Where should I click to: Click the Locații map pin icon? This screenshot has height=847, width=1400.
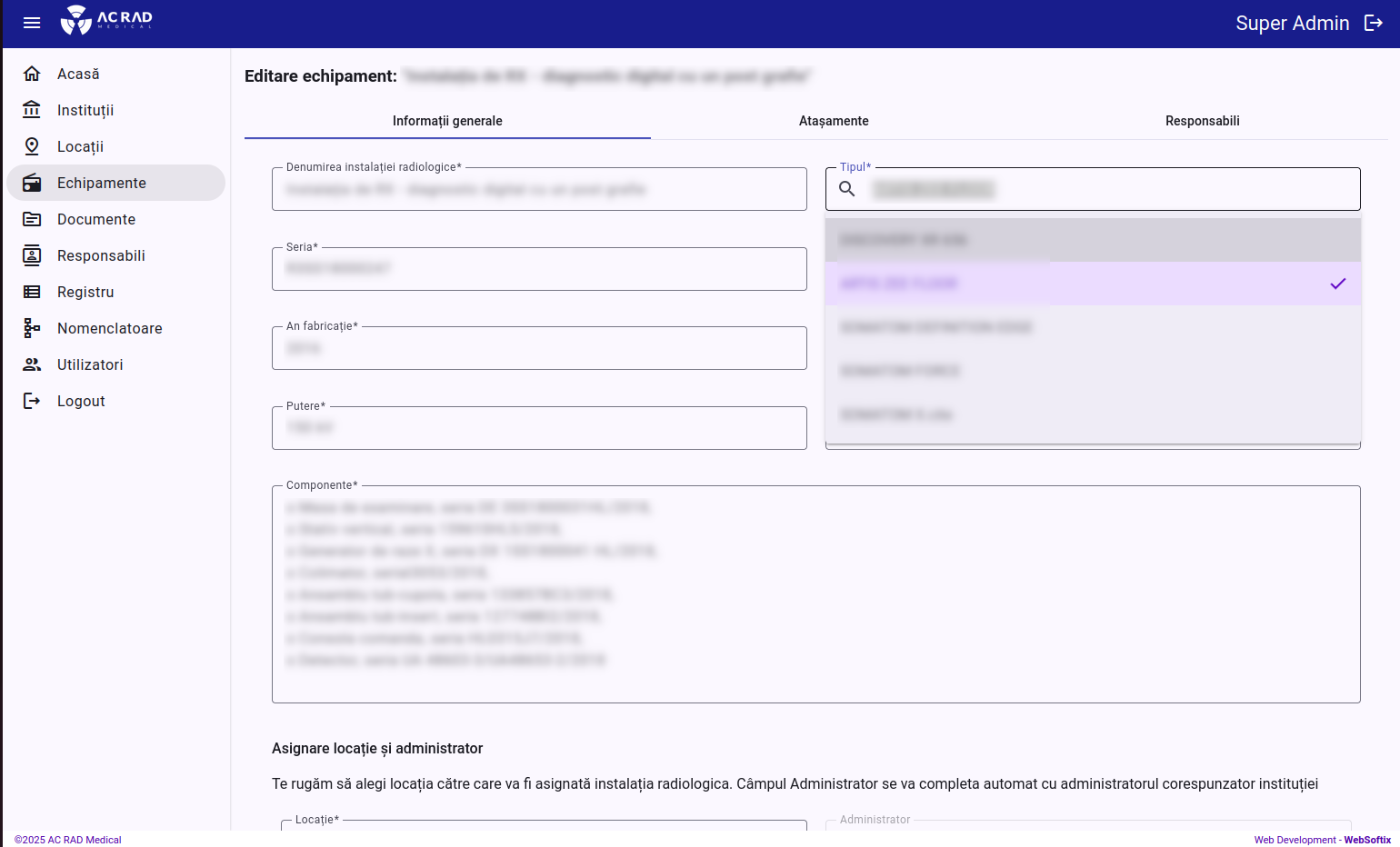(x=32, y=146)
